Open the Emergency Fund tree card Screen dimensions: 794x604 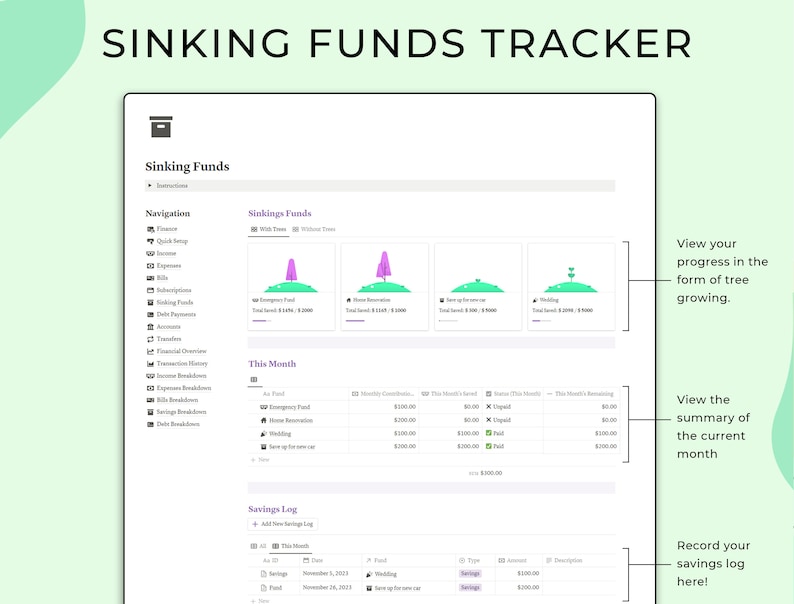click(x=291, y=287)
